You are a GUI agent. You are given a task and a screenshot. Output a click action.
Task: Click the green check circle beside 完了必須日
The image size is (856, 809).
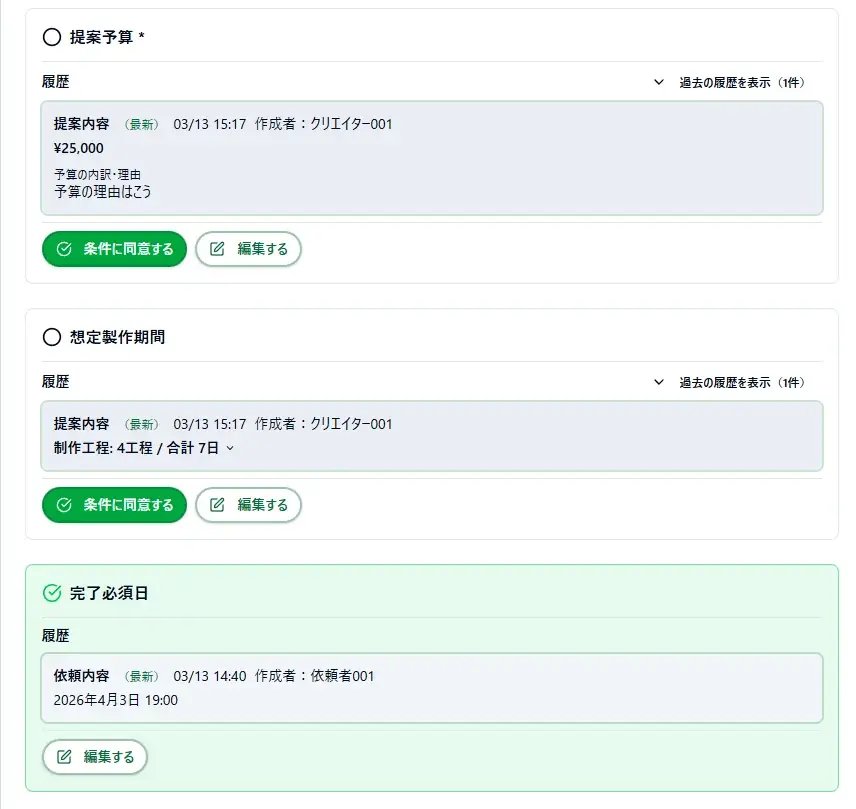point(52,593)
